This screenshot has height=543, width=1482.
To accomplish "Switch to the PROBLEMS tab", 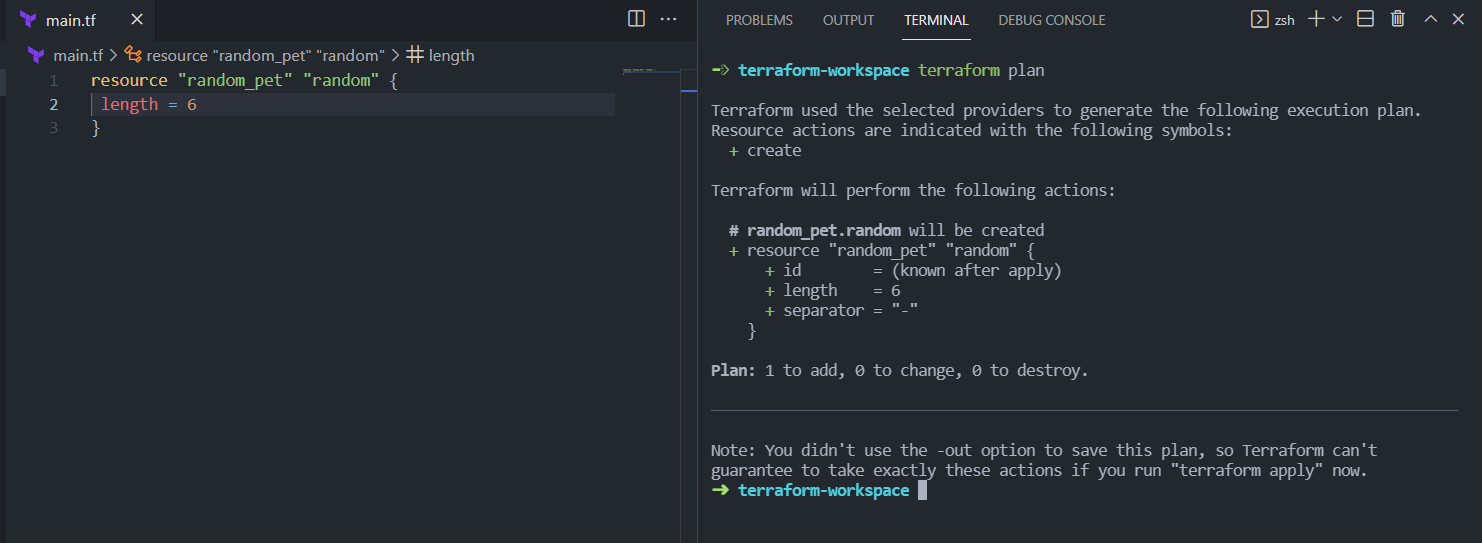I will 759,20.
